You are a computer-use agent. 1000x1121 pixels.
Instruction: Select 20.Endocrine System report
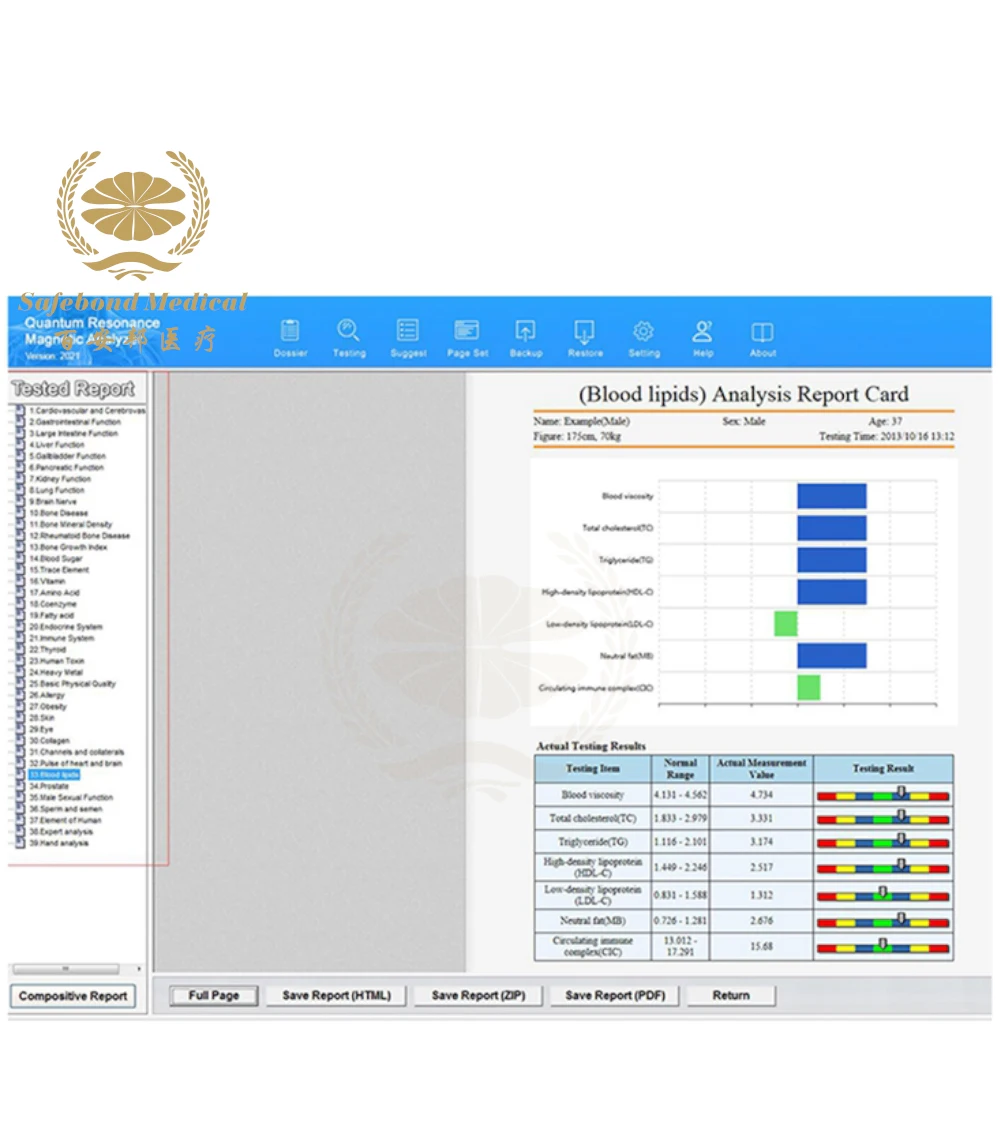(x=66, y=626)
